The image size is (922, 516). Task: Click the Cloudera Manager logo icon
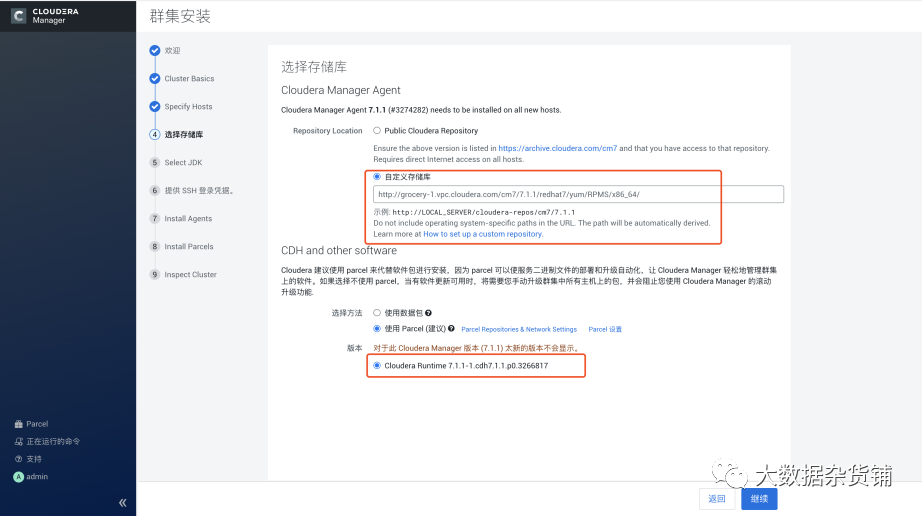tap(18, 16)
